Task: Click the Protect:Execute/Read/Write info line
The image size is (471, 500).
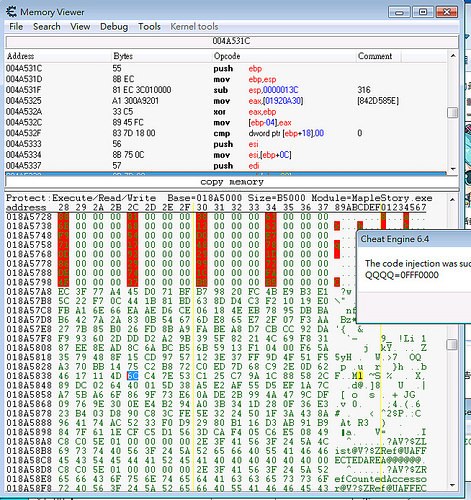Action: [219, 198]
